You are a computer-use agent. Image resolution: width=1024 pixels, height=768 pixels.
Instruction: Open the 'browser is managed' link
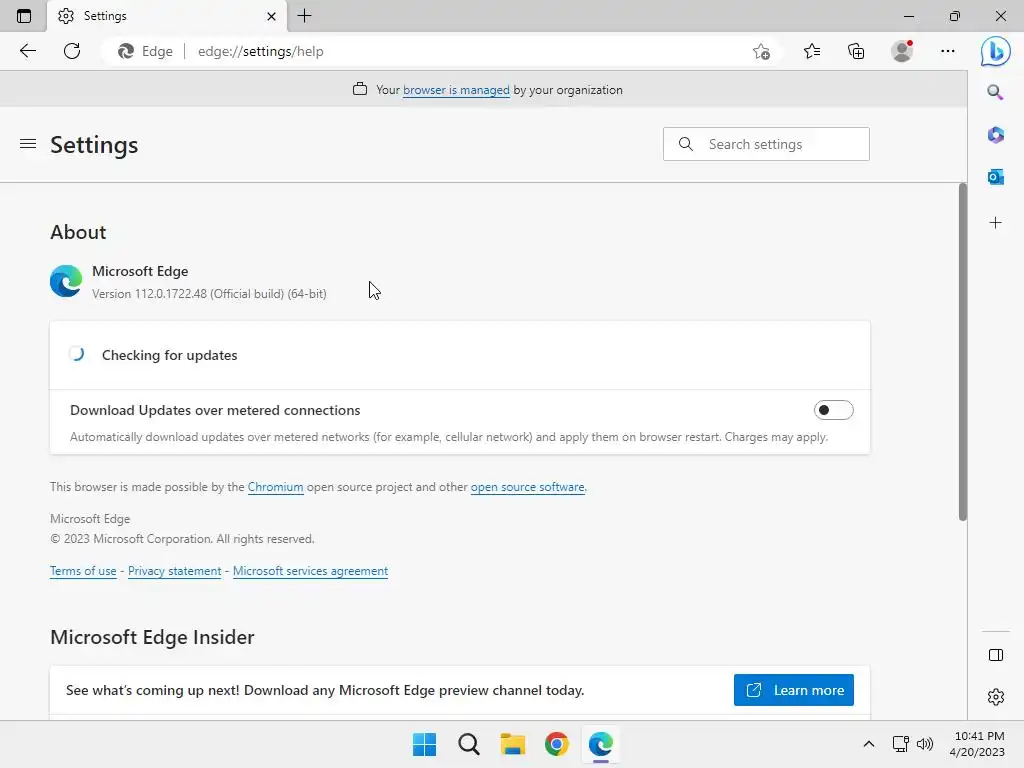pyautogui.click(x=456, y=90)
